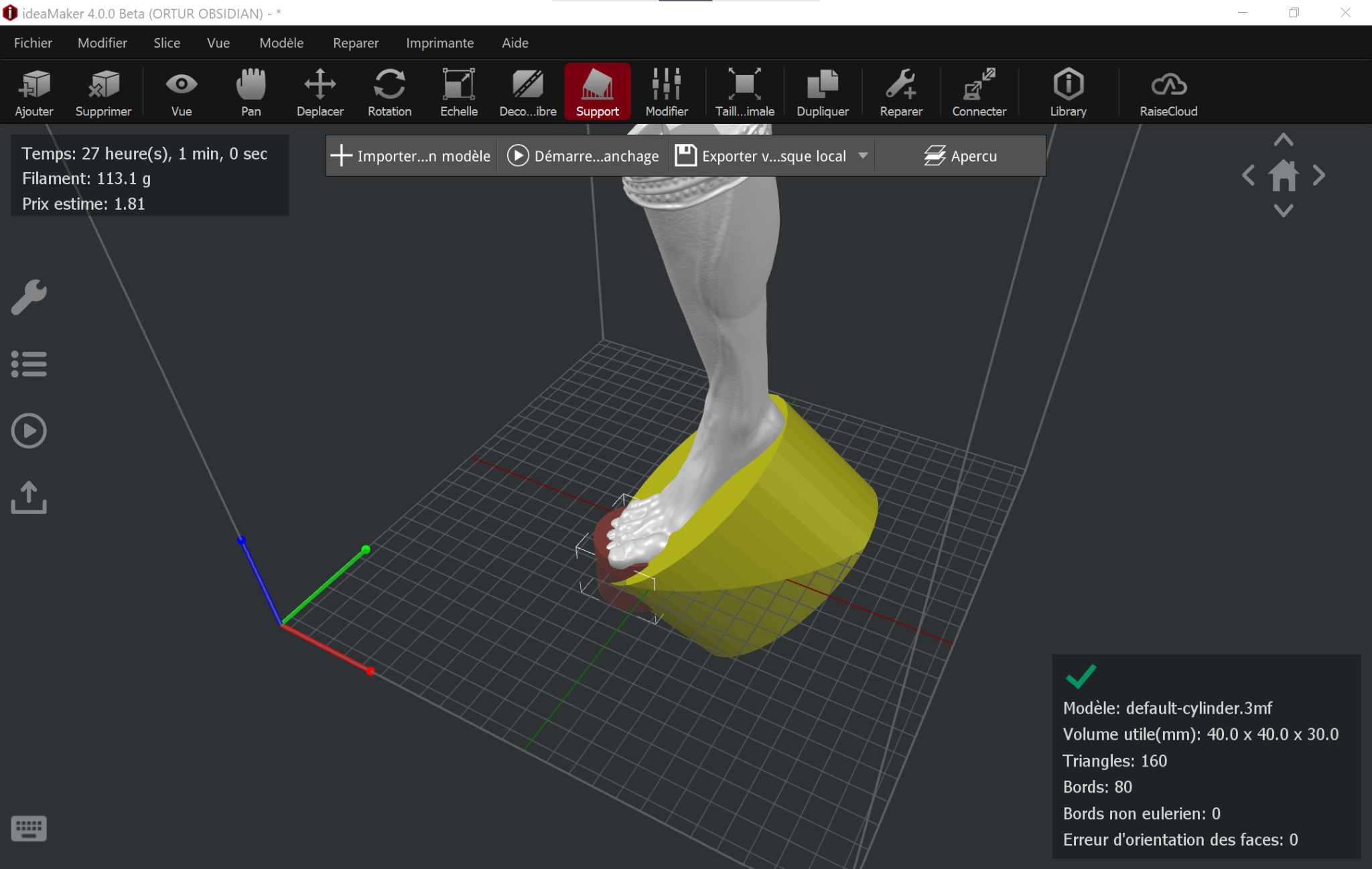Click the Dupliquer icon
This screenshot has height=869, width=1372.
[822, 92]
